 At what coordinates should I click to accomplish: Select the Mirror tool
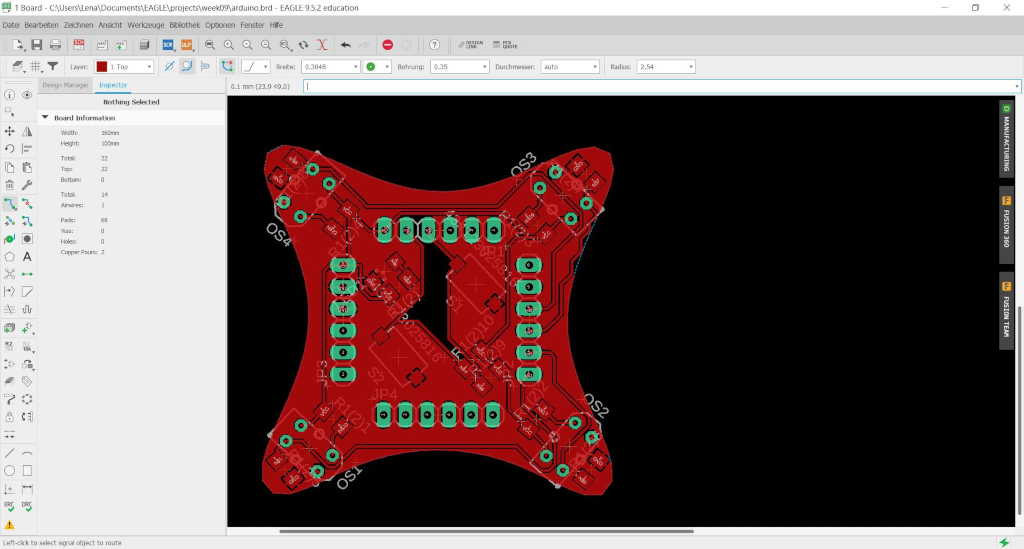coord(27,131)
